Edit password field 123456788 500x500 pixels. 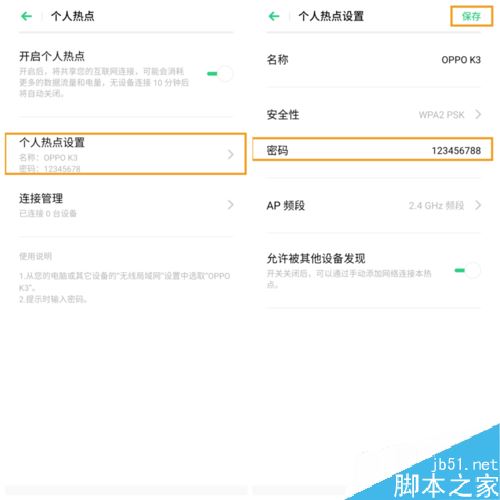click(456, 151)
